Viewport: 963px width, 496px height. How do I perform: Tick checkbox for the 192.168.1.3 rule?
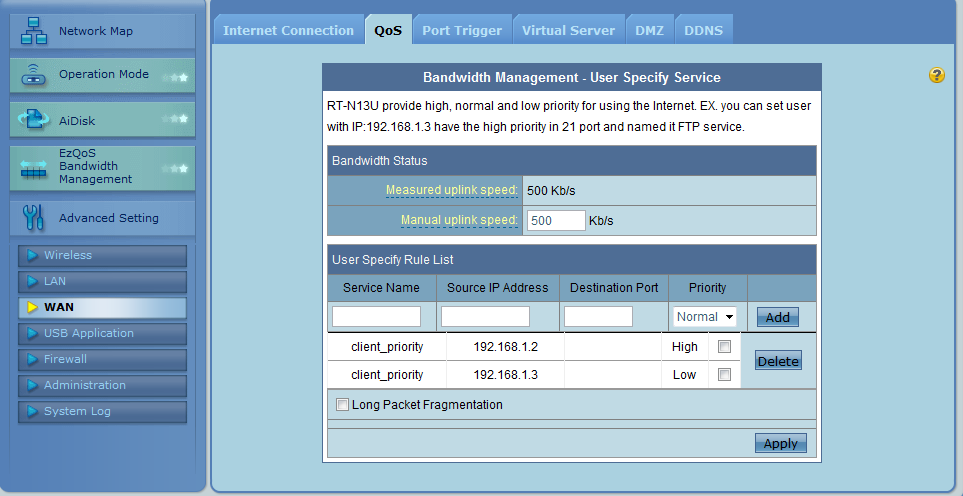(725, 374)
